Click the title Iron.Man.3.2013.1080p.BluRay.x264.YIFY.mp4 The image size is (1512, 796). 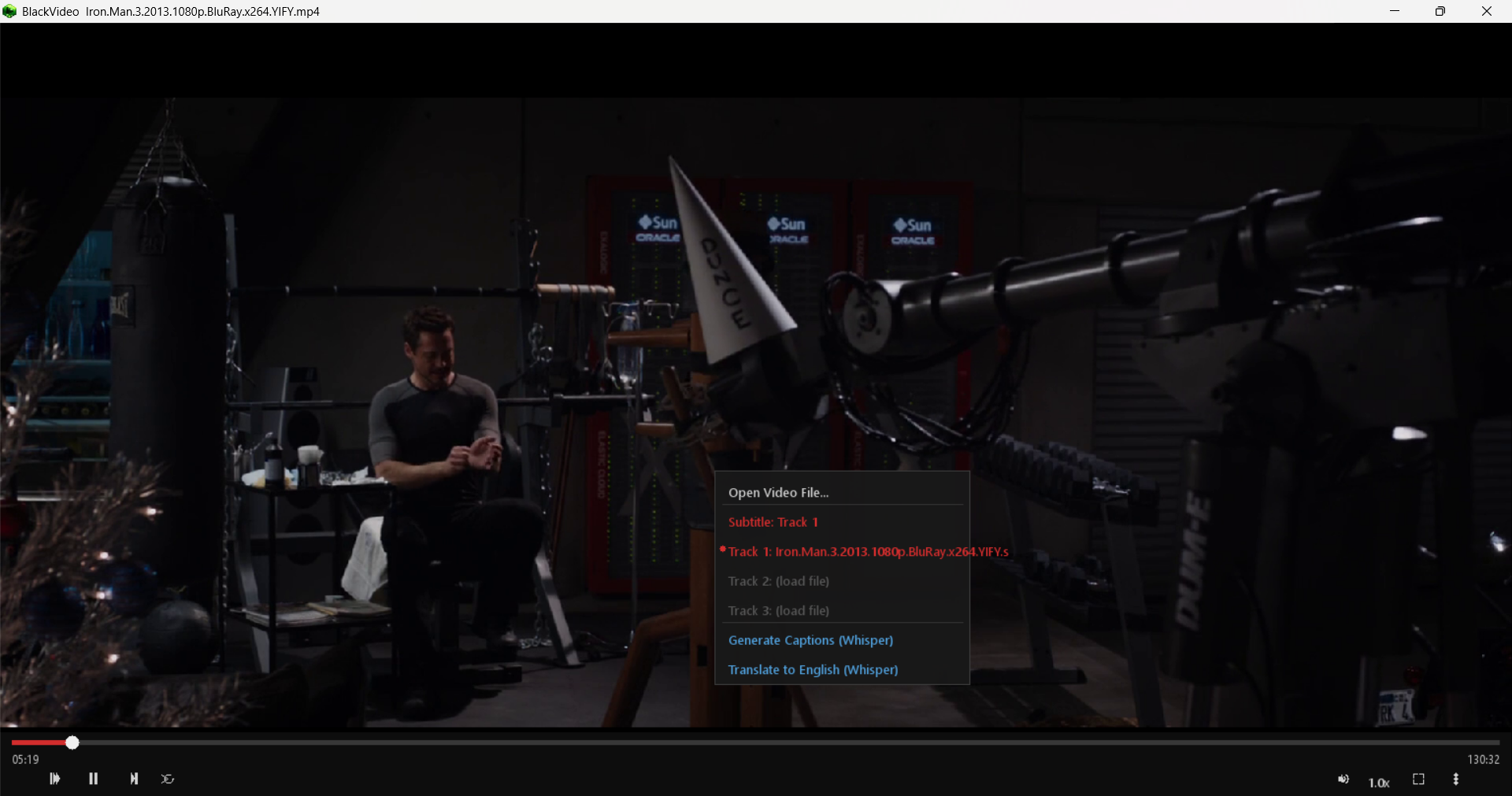[x=202, y=12]
